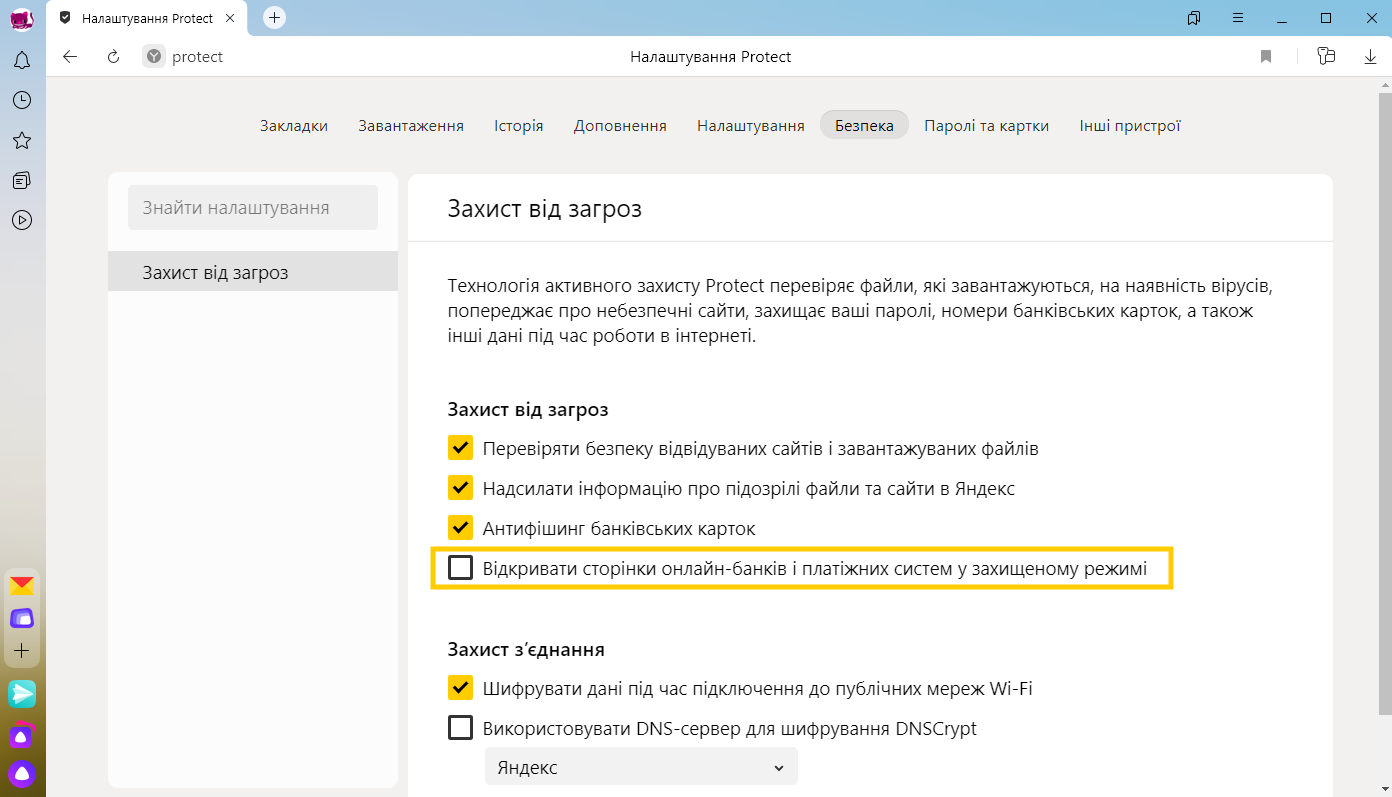Image resolution: width=1392 pixels, height=797 pixels.
Task: Open the browser hamburger menu
Action: [1238, 18]
